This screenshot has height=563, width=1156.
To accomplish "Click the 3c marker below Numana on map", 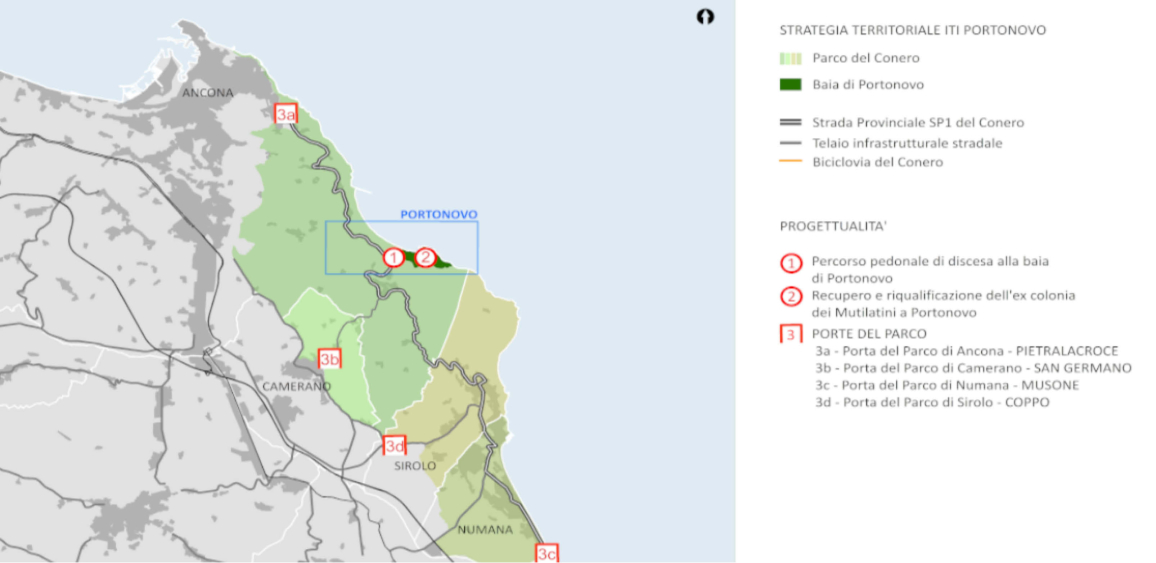I will click(x=546, y=553).
